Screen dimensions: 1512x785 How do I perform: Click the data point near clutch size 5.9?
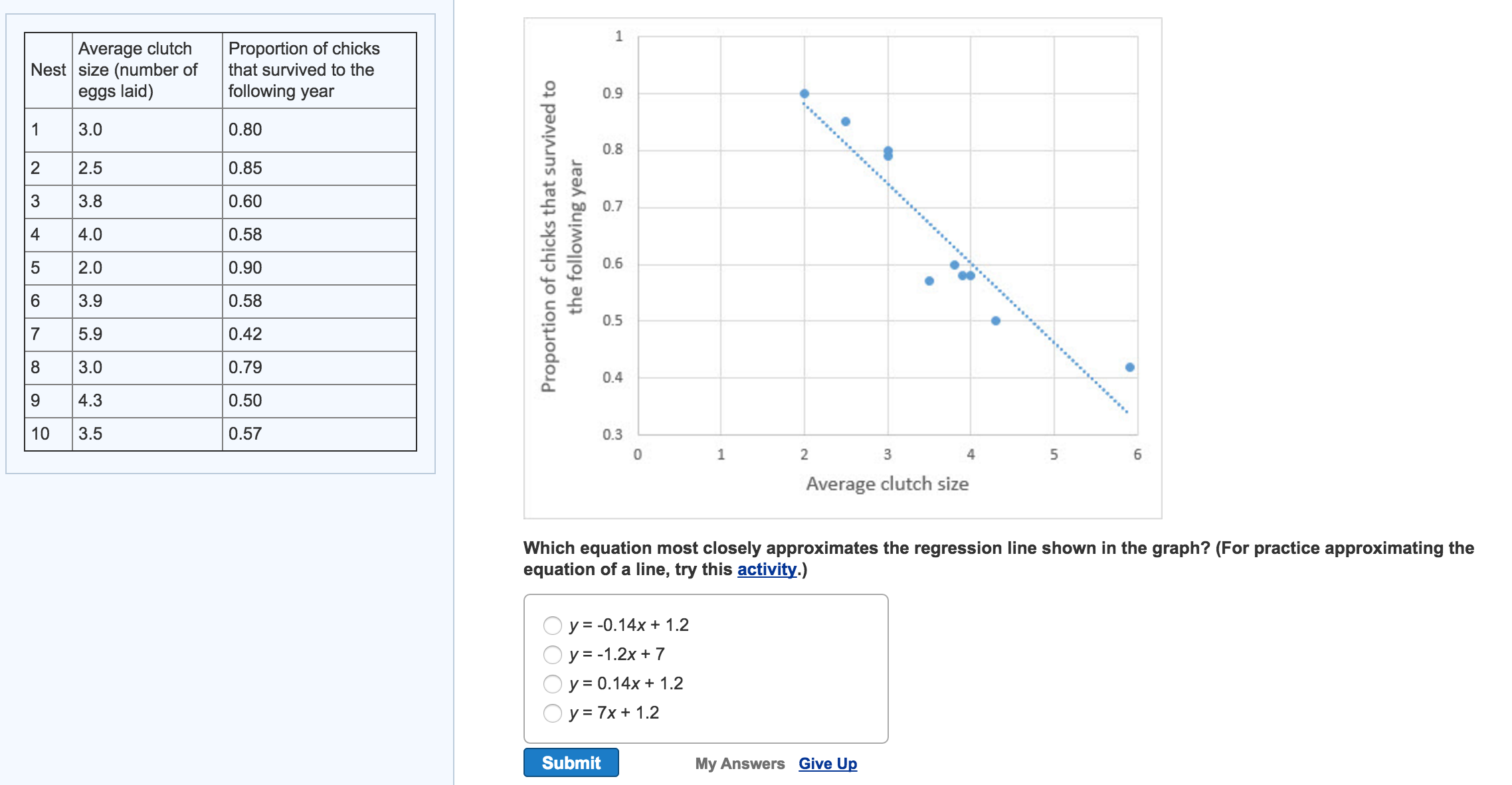tap(1129, 366)
